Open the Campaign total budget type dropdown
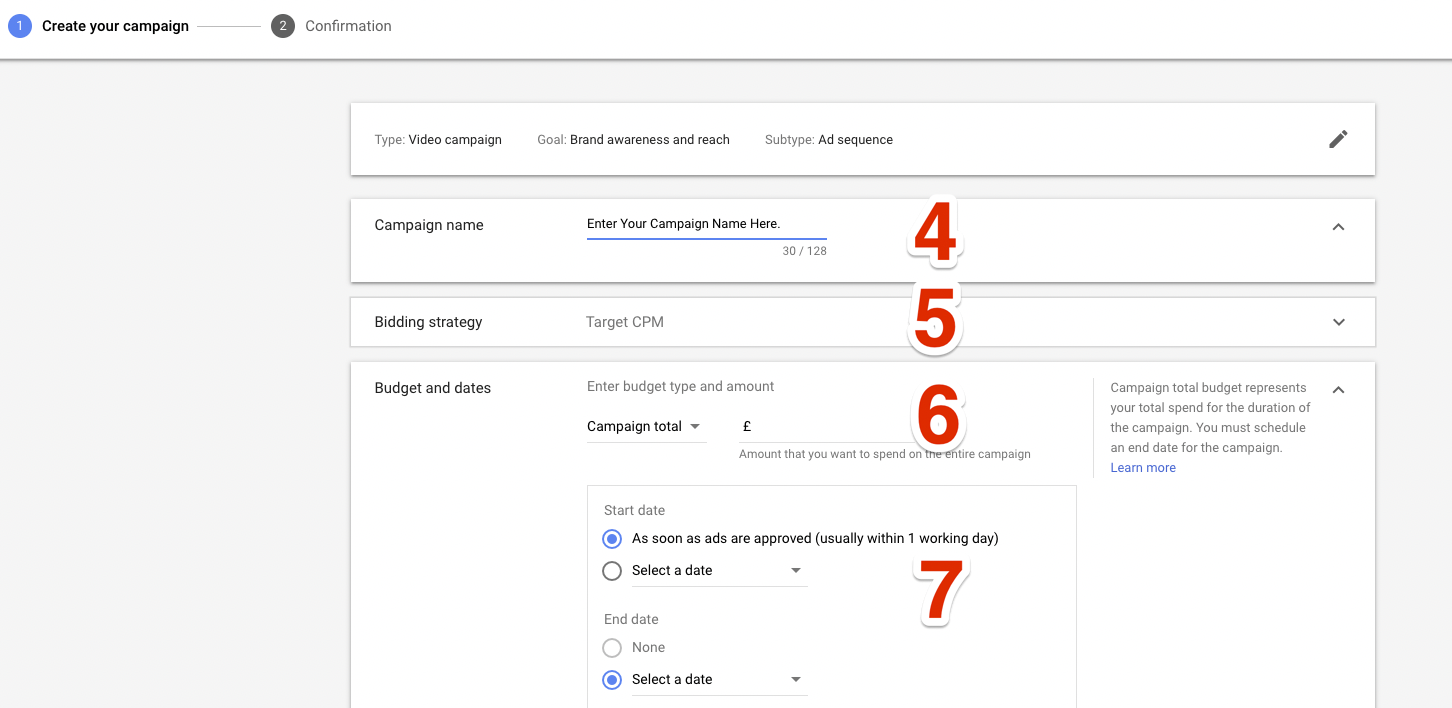The image size is (1452, 708). 645,427
